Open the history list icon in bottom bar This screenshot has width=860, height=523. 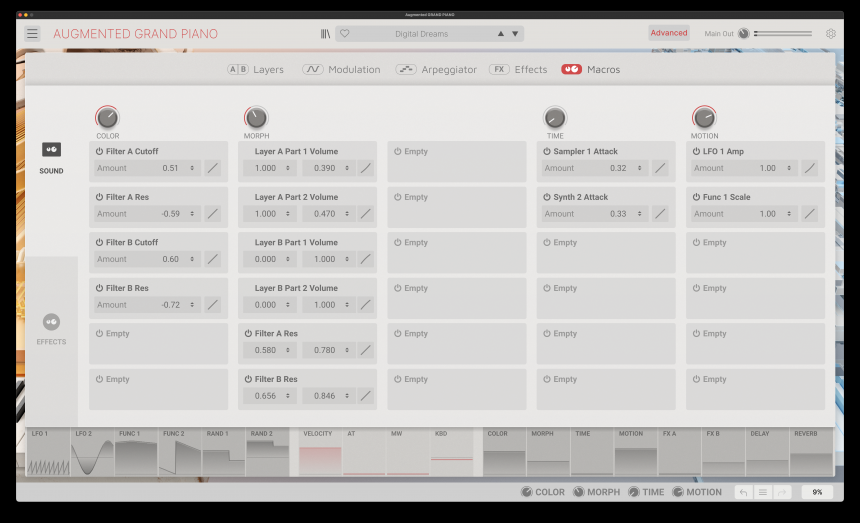tap(763, 492)
